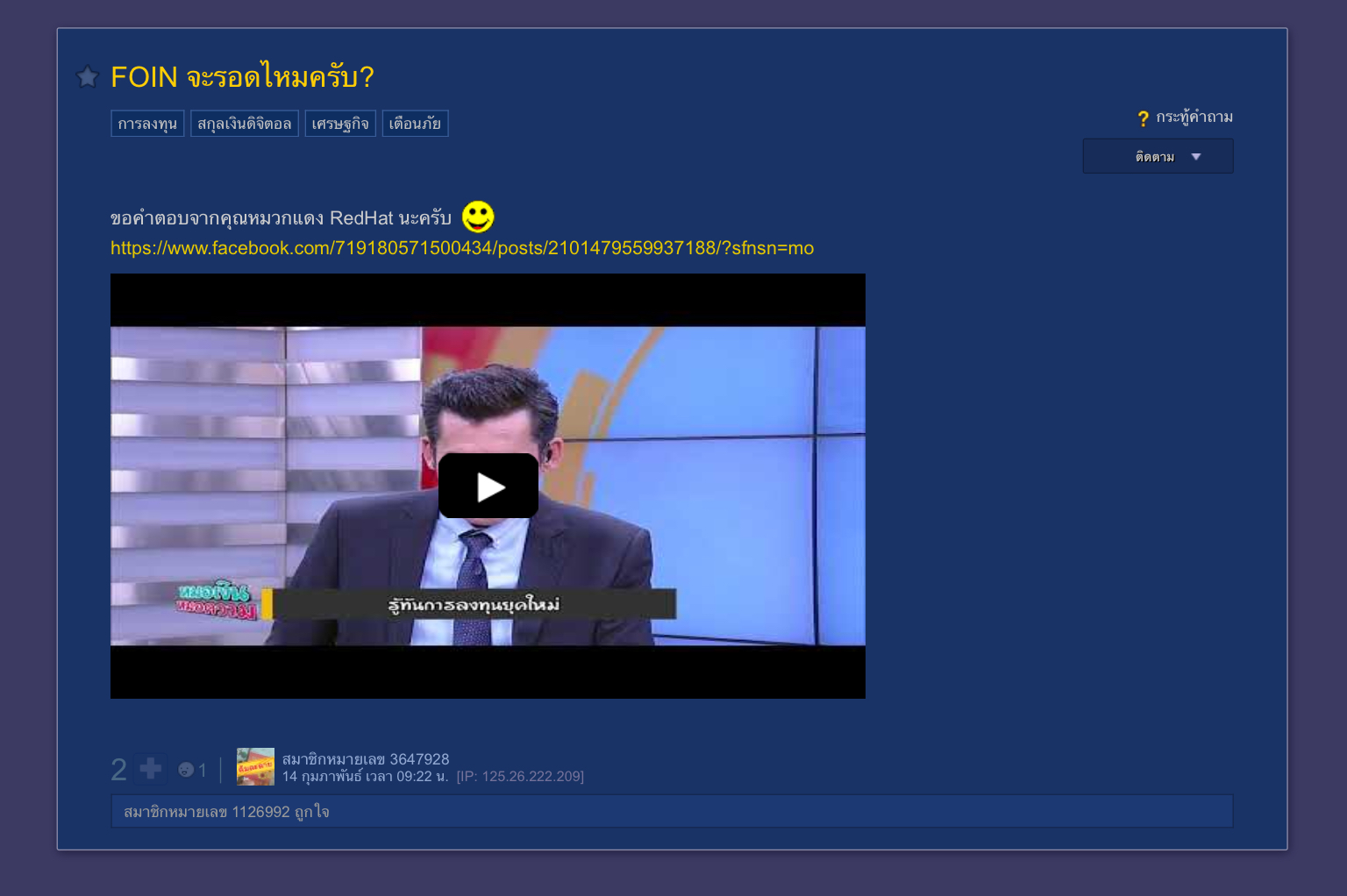Open the การลงทุน tag

coord(147,124)
